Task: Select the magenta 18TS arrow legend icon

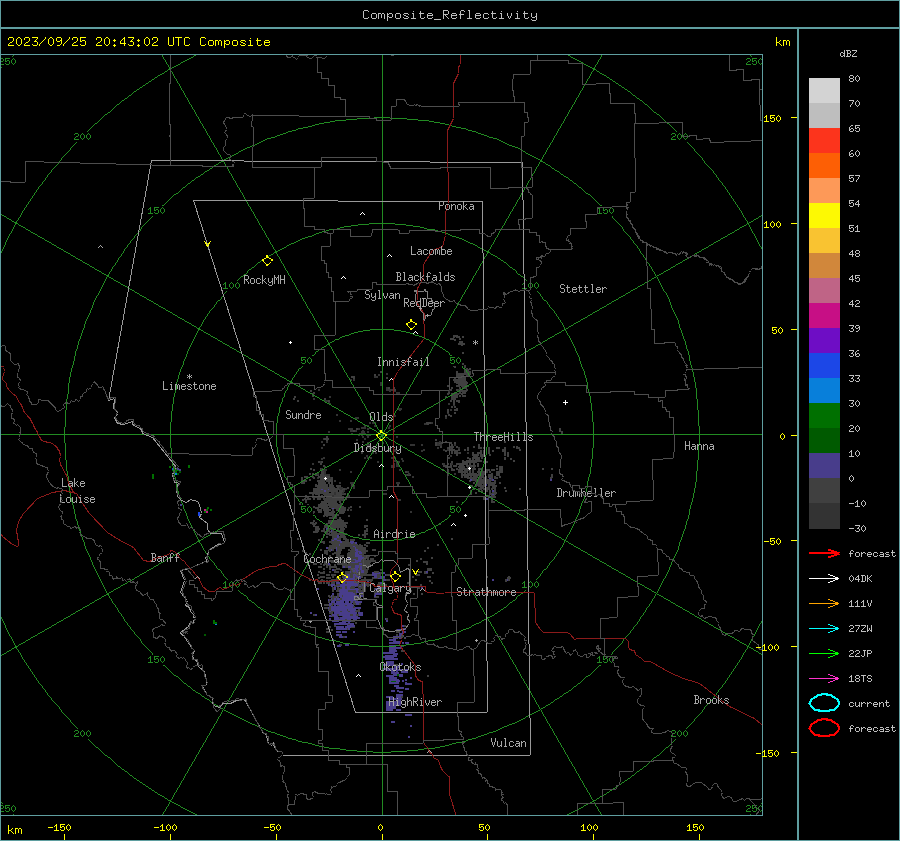Action: 824,679
